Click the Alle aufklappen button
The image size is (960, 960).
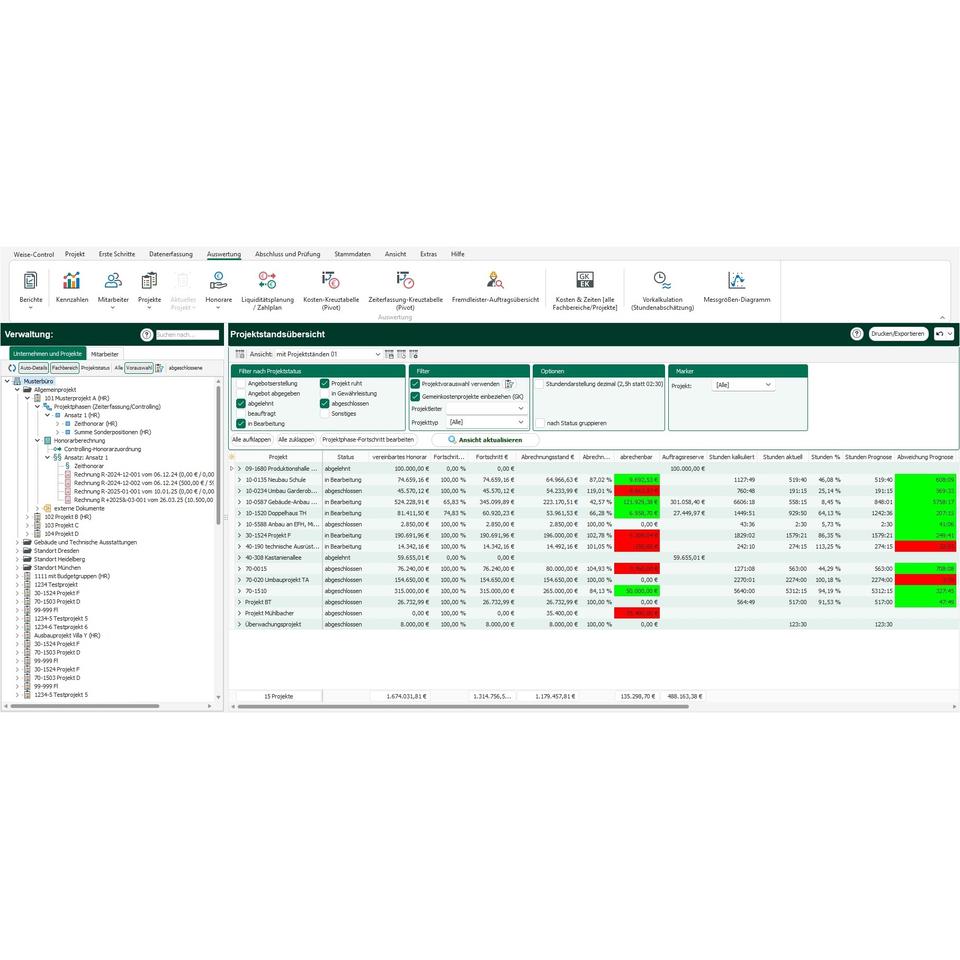(252, 440)
